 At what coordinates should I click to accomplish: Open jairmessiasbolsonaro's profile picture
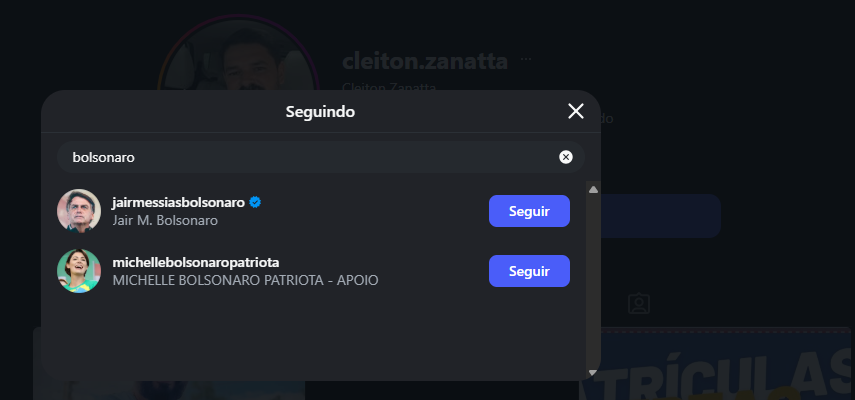point(79,211)
